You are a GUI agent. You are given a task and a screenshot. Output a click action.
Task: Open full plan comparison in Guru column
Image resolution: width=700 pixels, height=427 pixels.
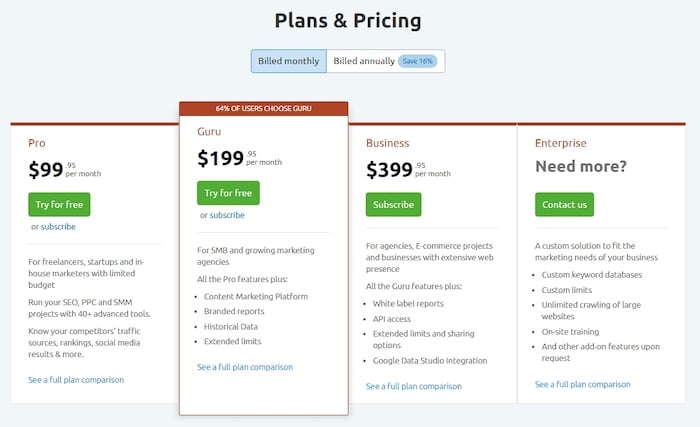(245, 367)
